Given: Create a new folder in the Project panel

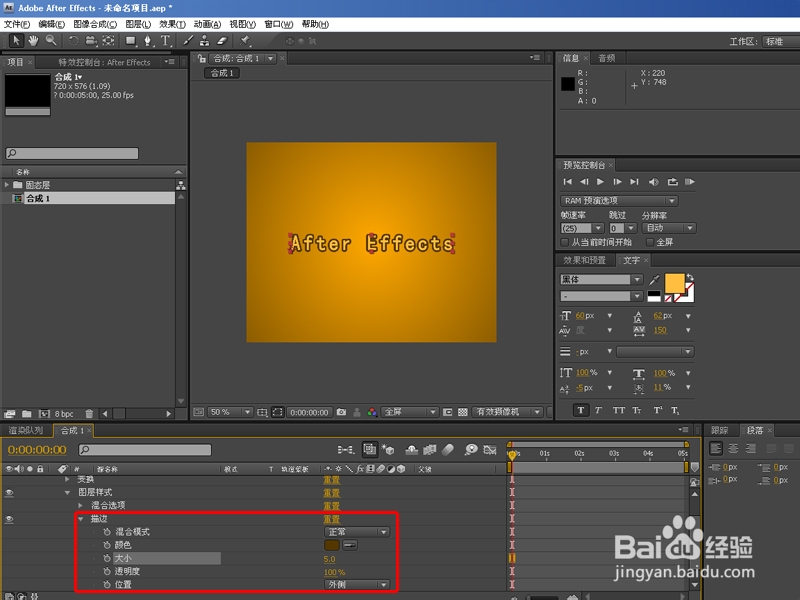Looking at the screenshot, I should pos(27,414).
